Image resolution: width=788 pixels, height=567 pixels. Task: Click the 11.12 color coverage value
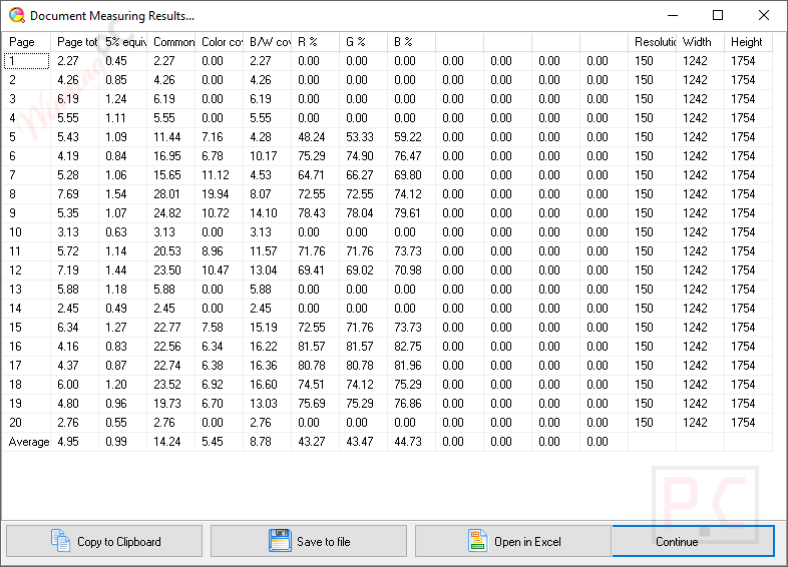pos(215,175)
